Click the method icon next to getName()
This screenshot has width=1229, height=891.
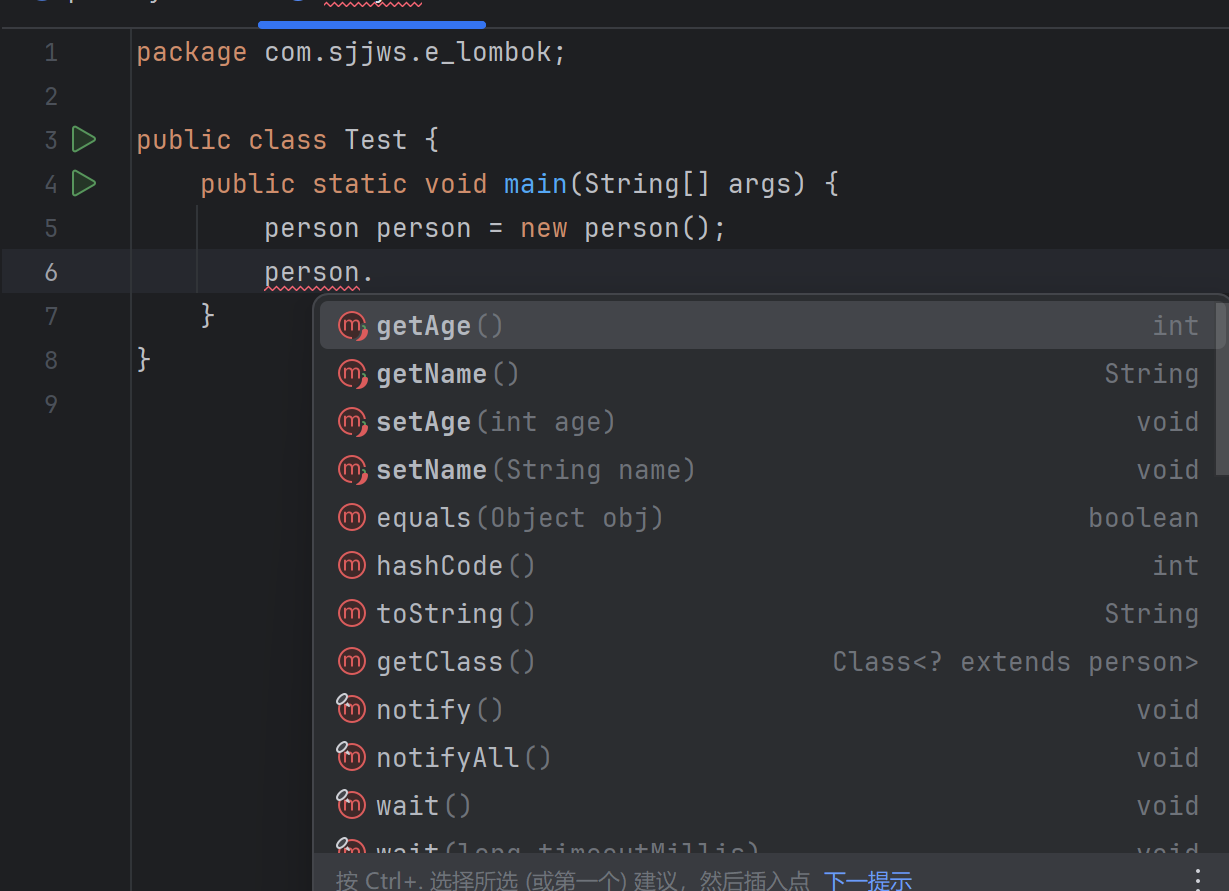352,374
